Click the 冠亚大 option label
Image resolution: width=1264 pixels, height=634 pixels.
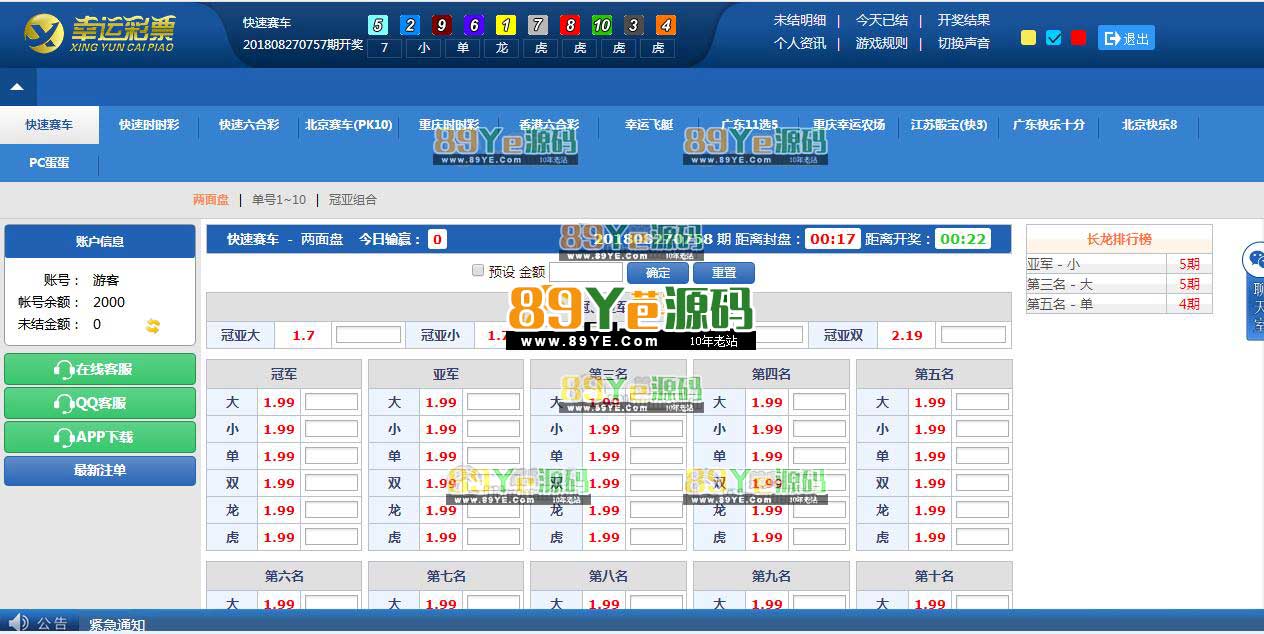coord(240,335)
